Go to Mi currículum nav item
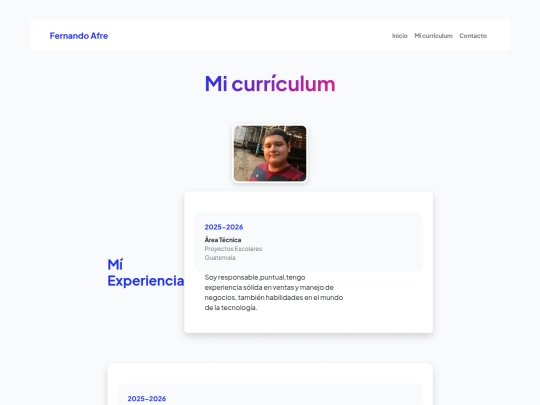Image resolution: width=540 pixels, height=405 pixels. 433,36
